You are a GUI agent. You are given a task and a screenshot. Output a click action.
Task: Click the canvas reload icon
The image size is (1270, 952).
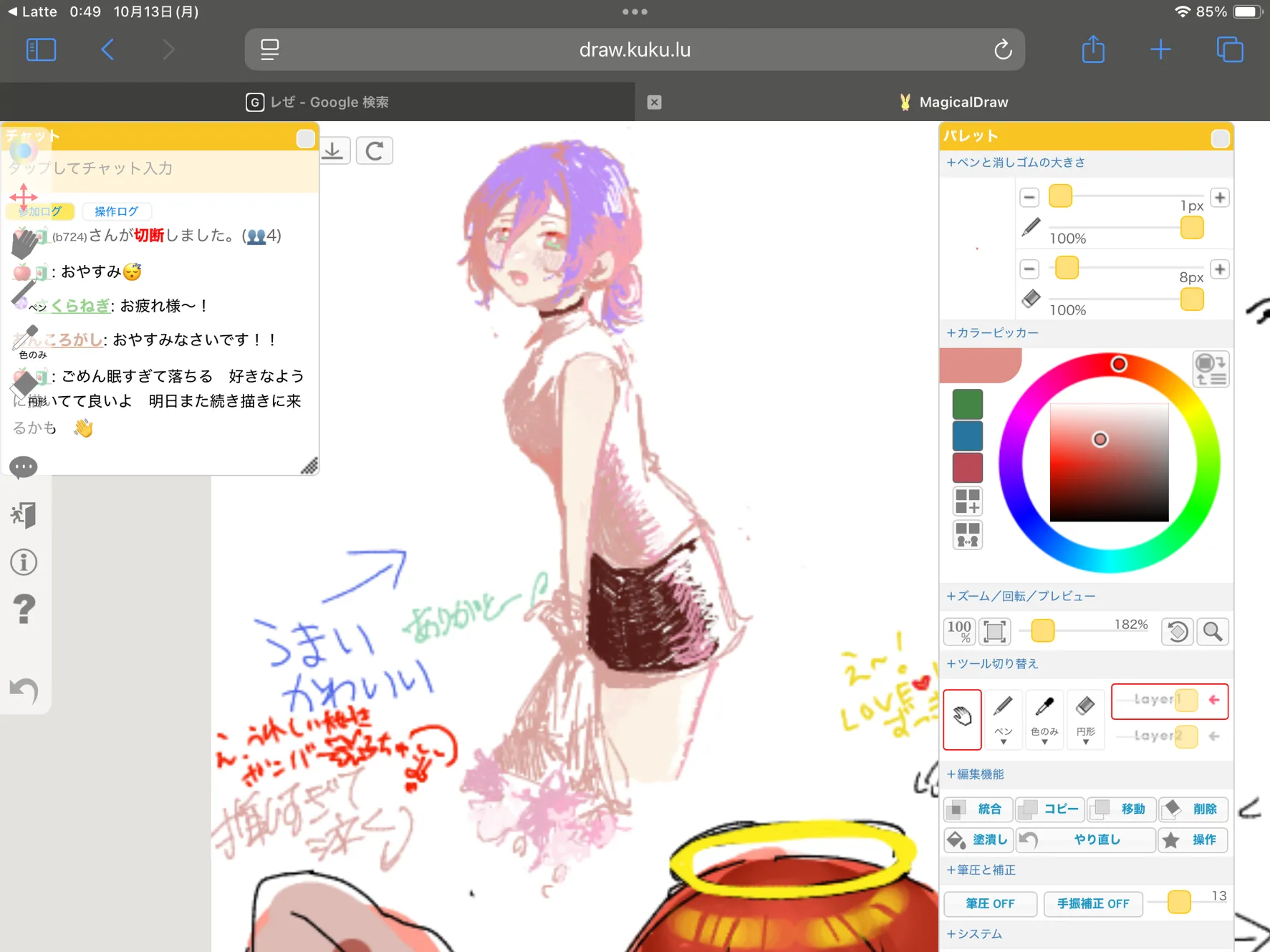[x=374, y=150]
